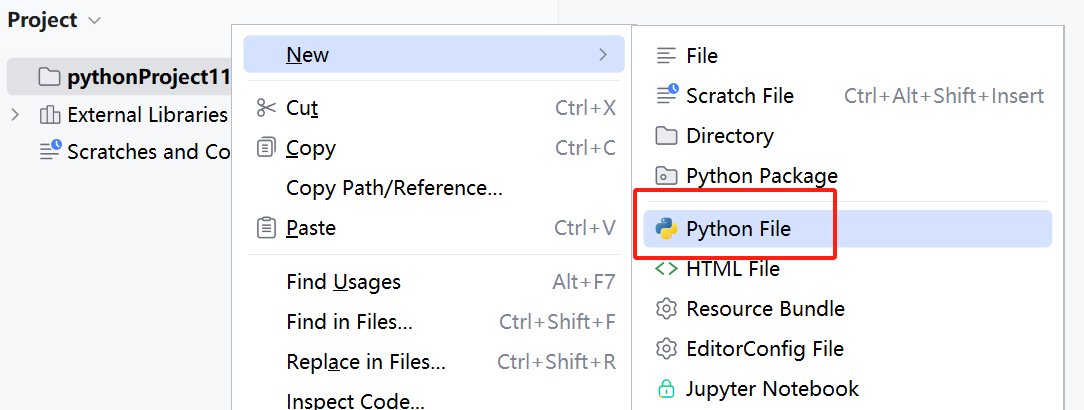The height and width of the screenshot is (410, 1084).
Task: Choose Find in Files option
Action: pyautogui.click(x=349, y=322)
